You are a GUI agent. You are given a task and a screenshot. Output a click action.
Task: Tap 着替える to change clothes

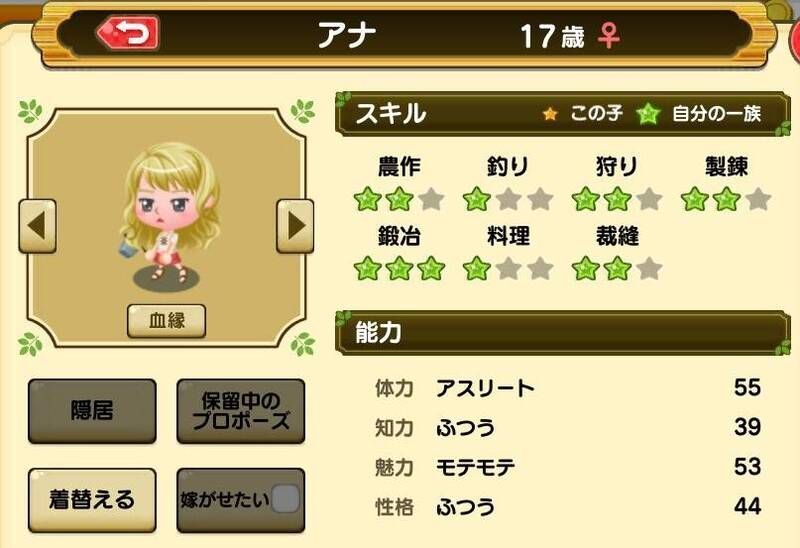[92, 500]
